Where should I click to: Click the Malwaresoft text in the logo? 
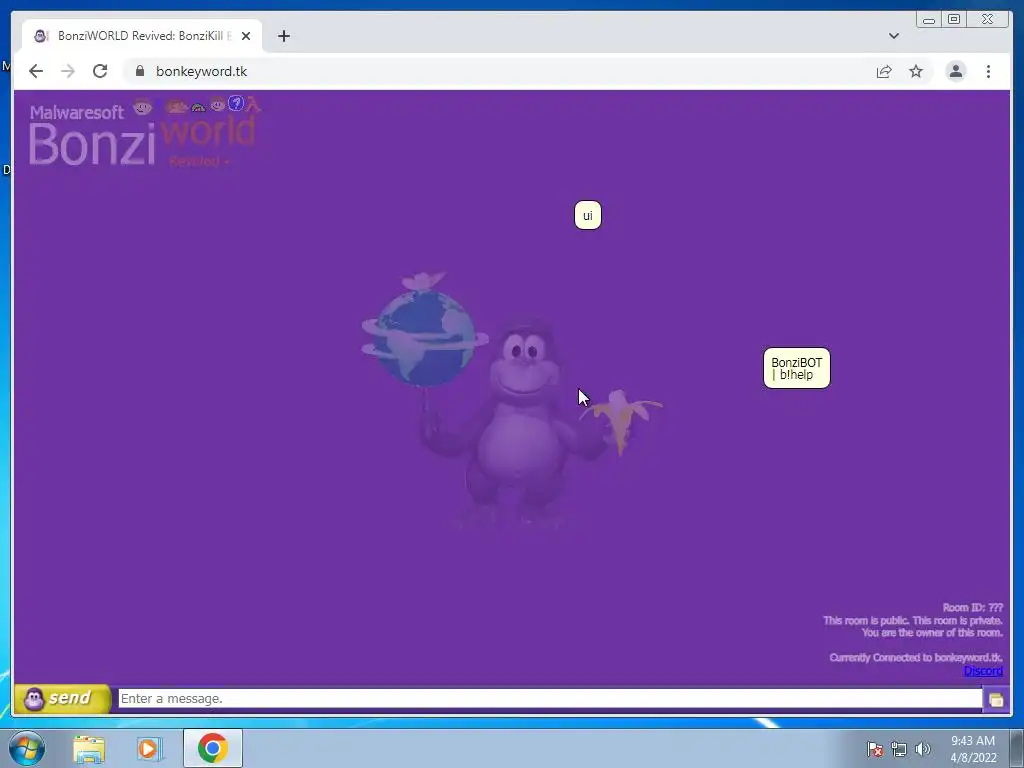tap(76, 112)
